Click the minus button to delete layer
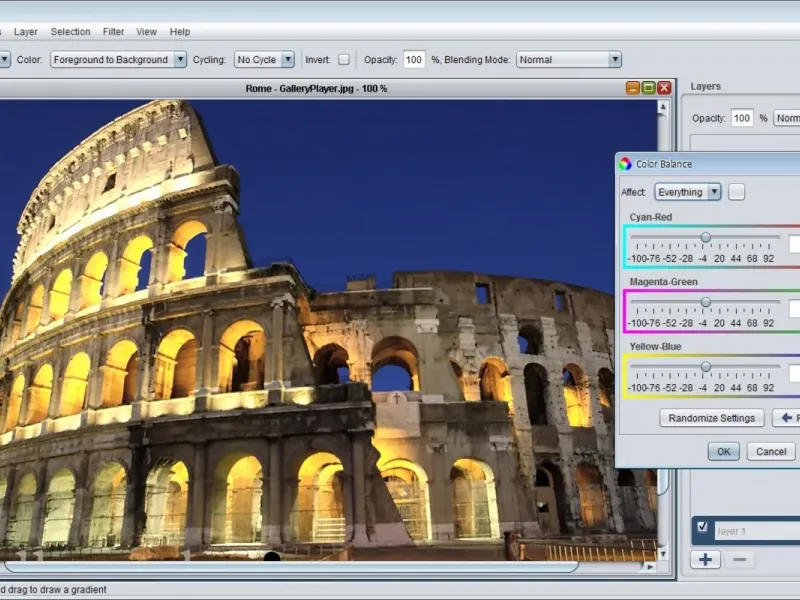 [x=740, y=560]
